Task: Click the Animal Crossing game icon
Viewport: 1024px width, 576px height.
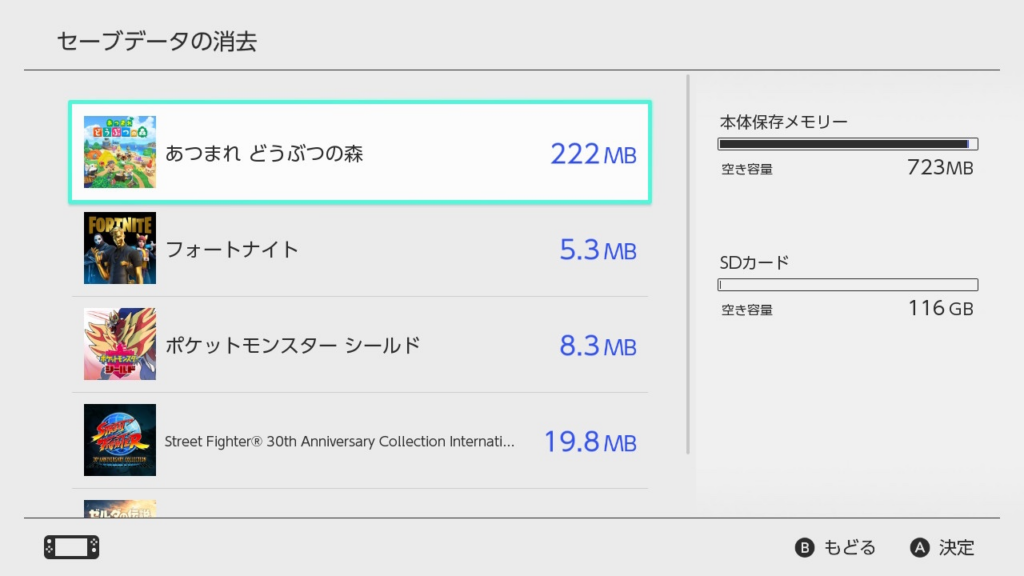Action: tap(120, 152)
